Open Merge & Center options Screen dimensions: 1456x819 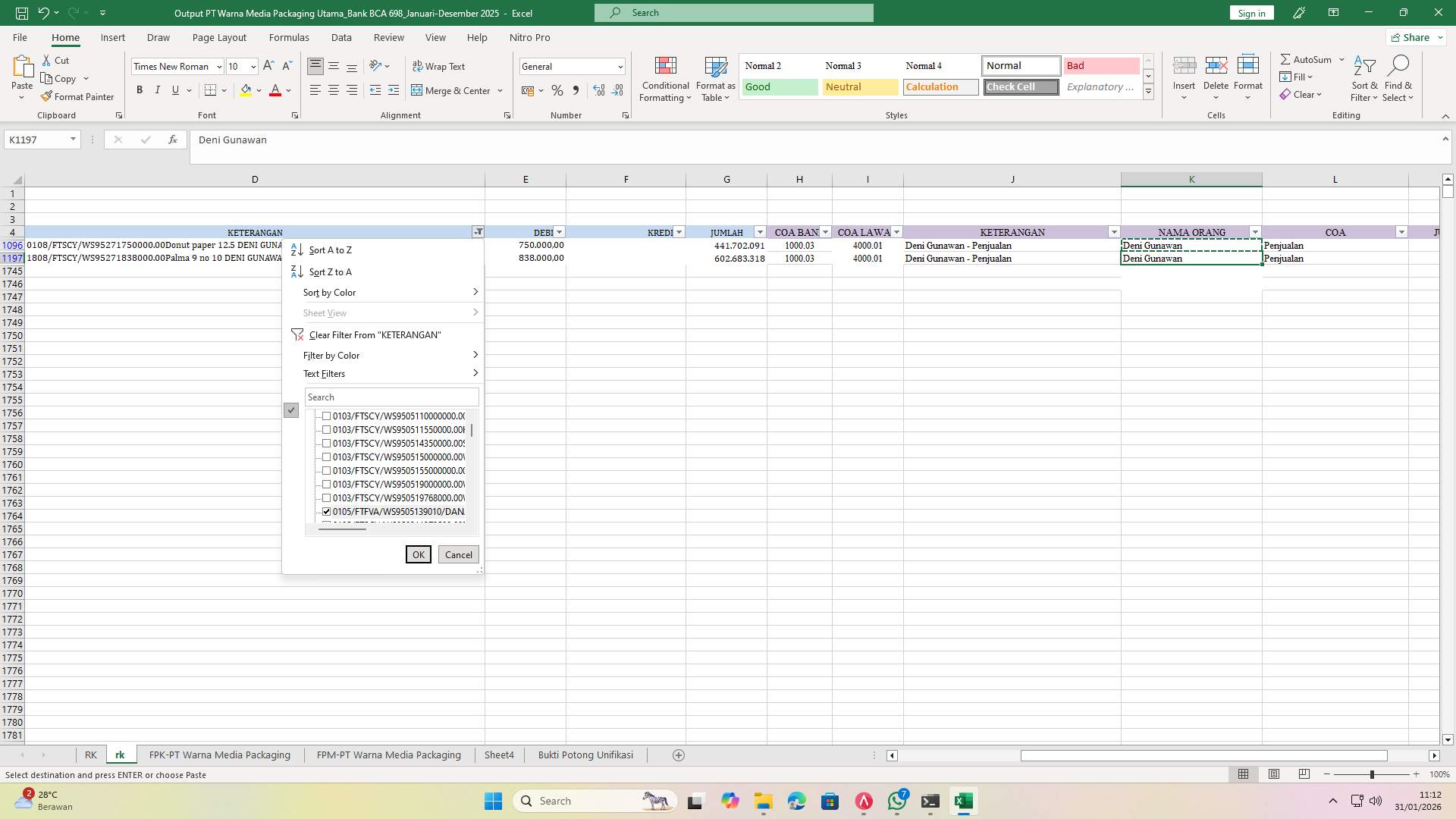pyautogui.click(x=500, y=90)
